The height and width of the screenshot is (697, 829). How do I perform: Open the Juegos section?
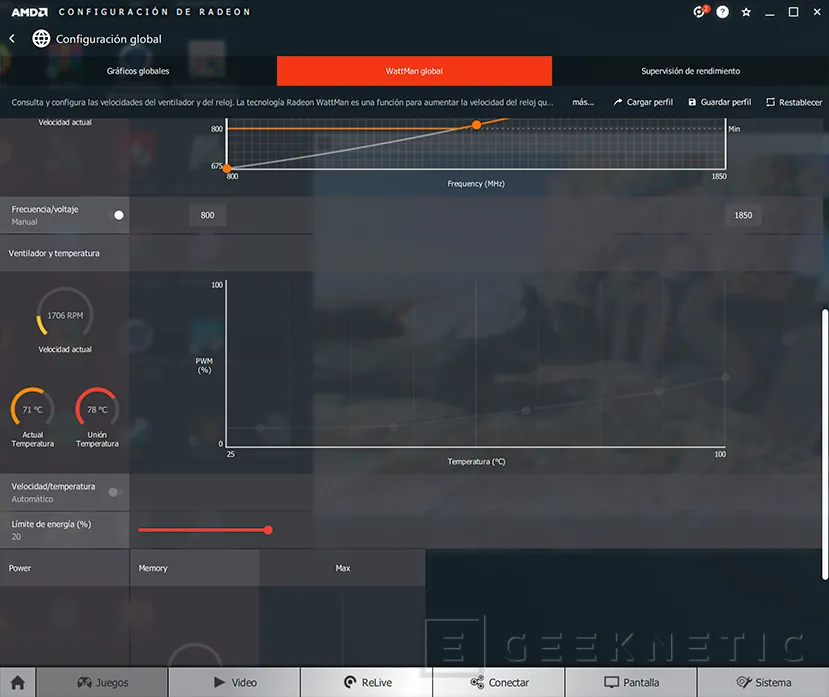(x=103, y=682)
